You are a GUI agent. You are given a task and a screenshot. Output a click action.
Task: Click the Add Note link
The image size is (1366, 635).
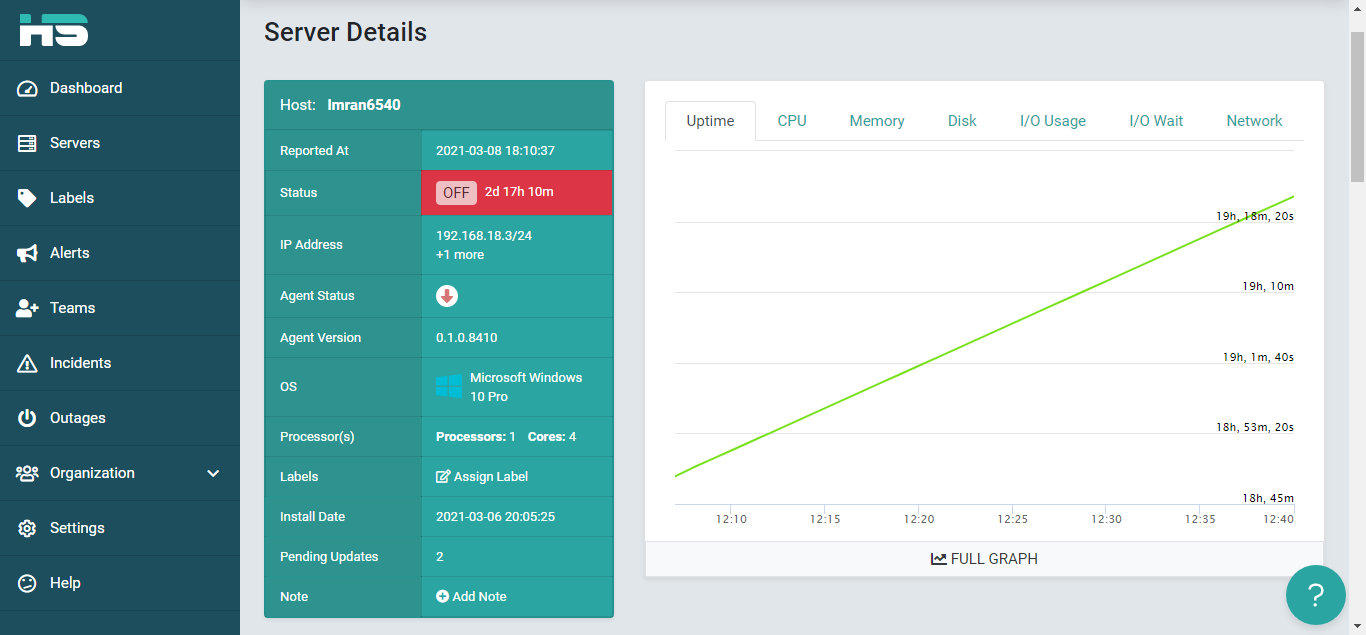471,596
